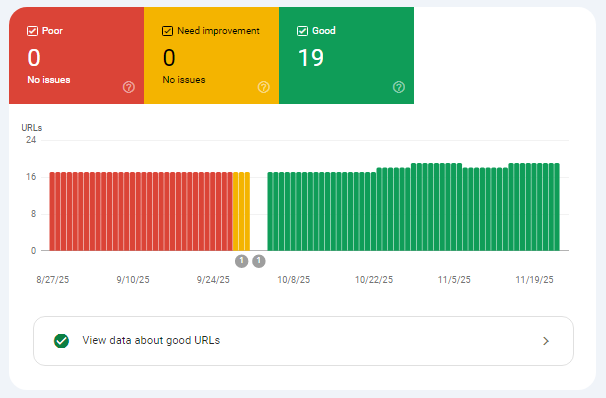Click the Good count of 19
This screenshot has height=398, width=606.
[x=311, y=58]
